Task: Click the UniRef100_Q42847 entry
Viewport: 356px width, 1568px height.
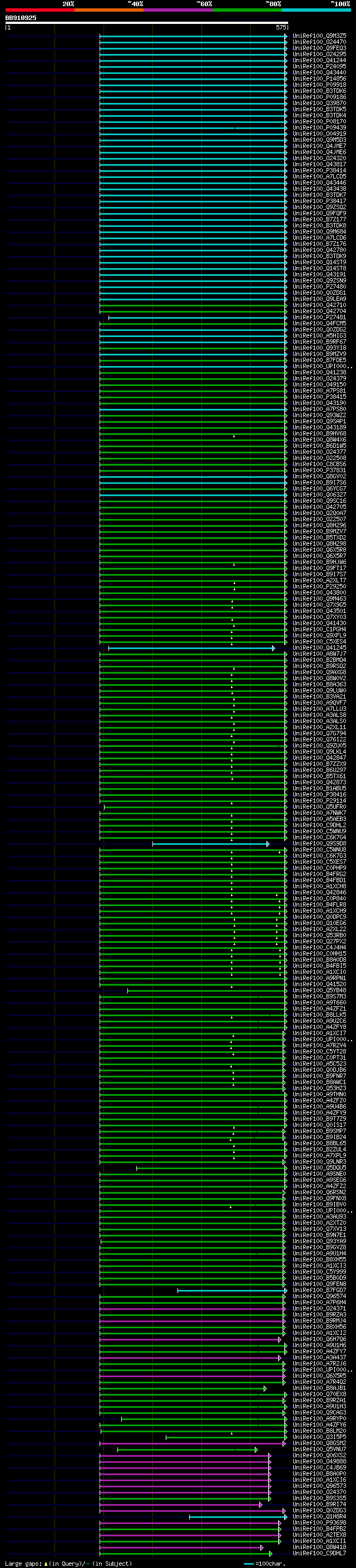Action: tap(319, 758)
